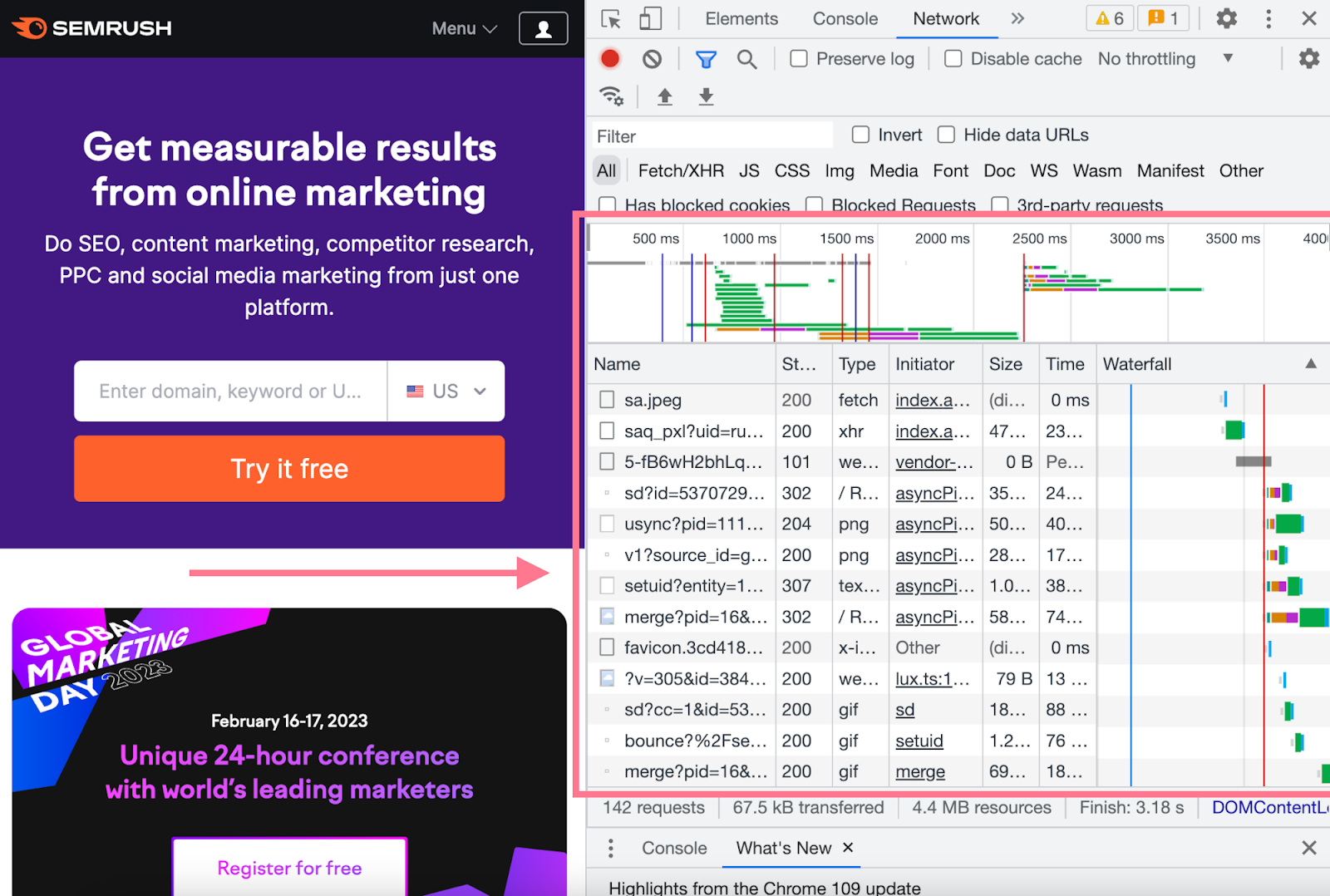Open the Console drawer tab

(x=674, y=848)
